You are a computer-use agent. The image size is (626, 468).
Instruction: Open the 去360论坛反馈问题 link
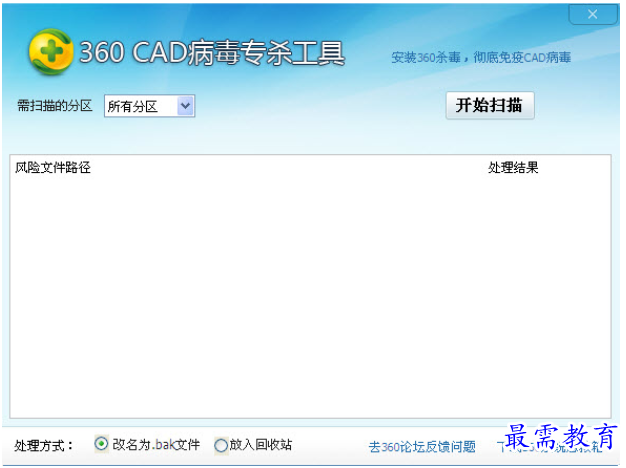click(x=422, y=446)
